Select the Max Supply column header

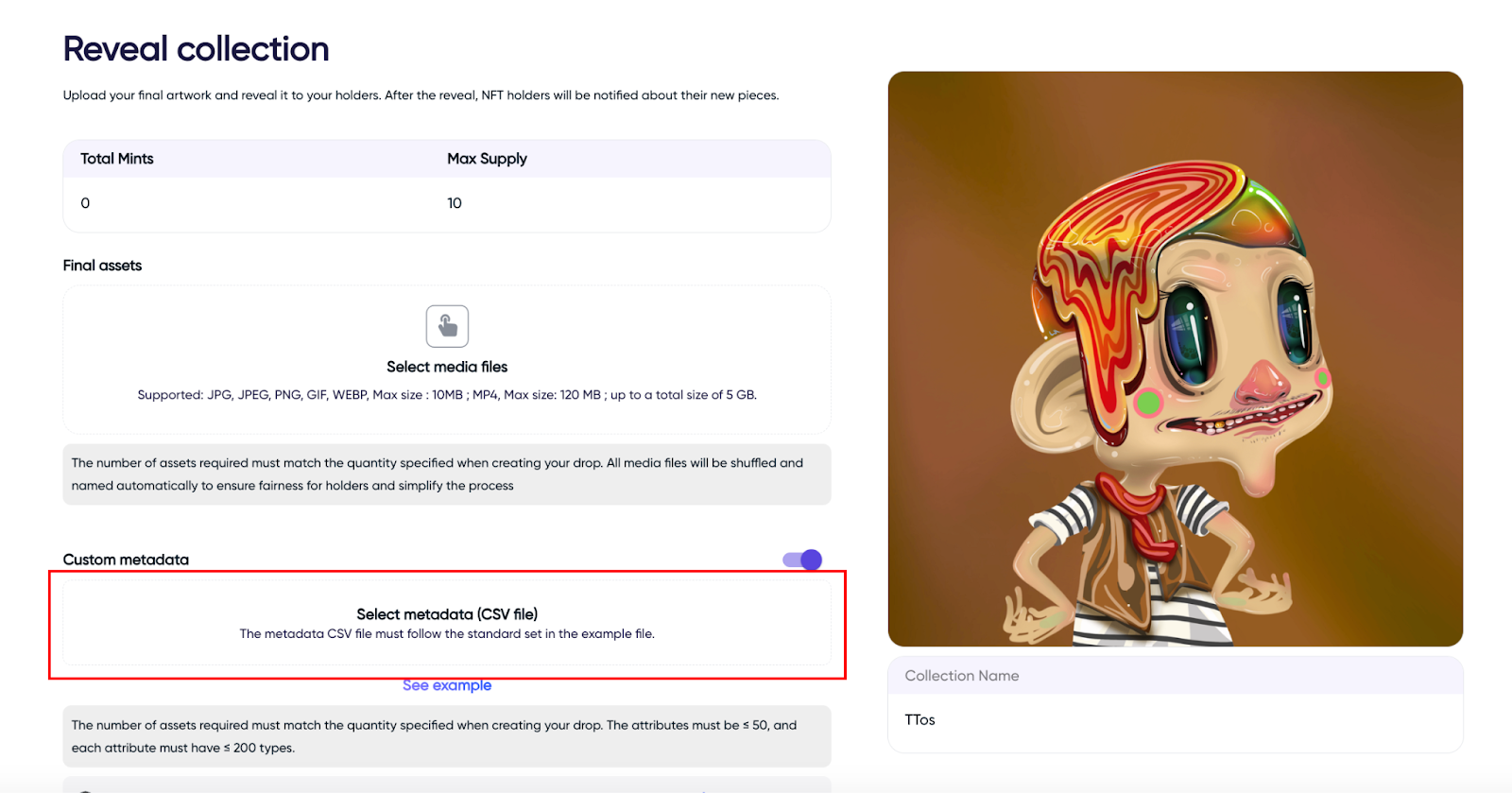pos(487,159)
